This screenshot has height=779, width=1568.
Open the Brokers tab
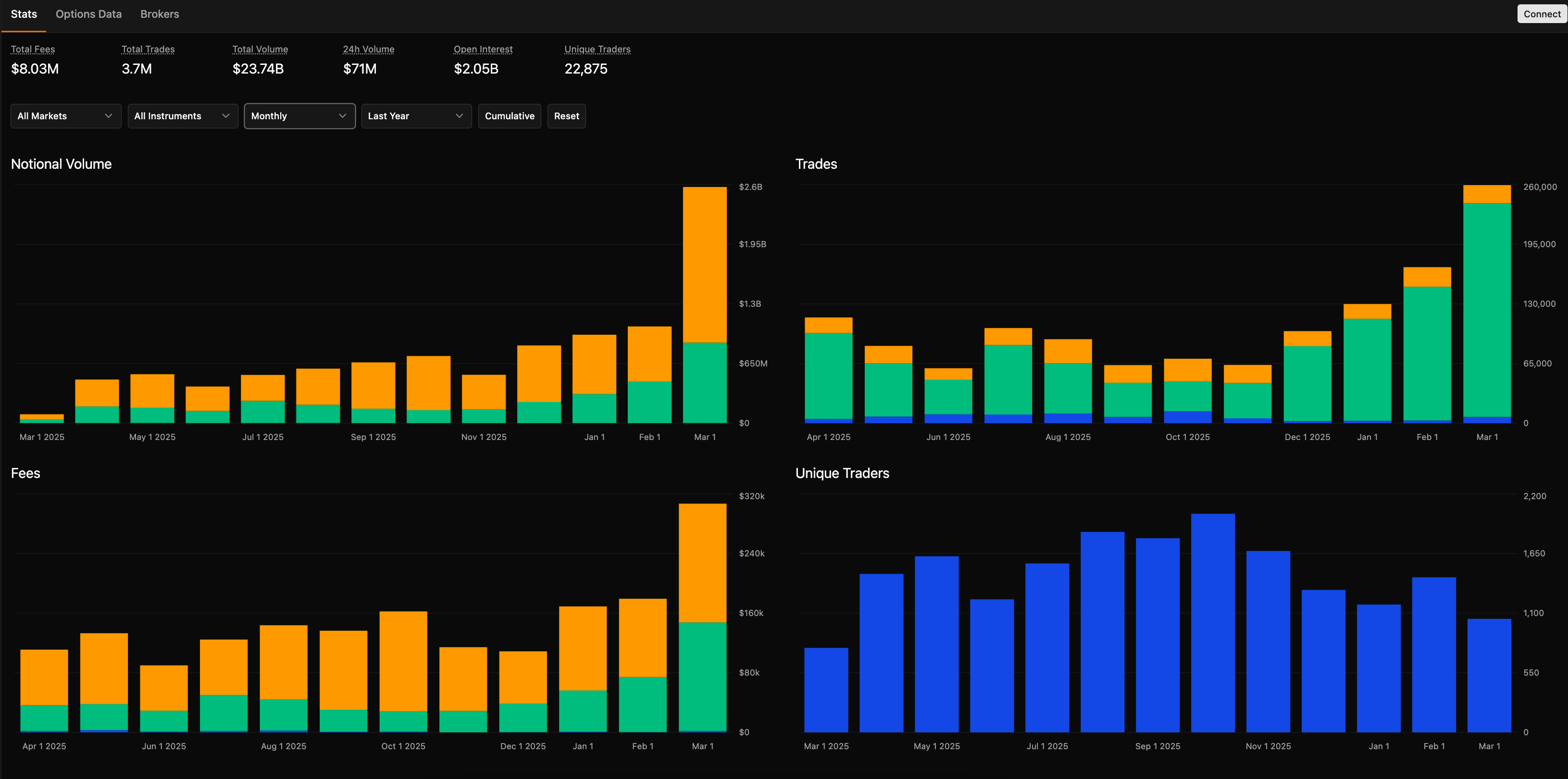pyautogui.click(x=160, y=14)
